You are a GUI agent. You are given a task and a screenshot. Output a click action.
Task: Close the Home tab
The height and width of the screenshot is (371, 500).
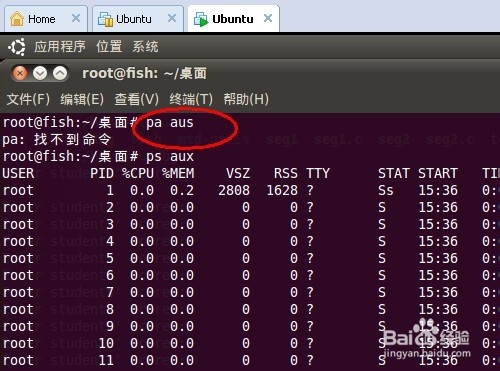coord(76,18)
